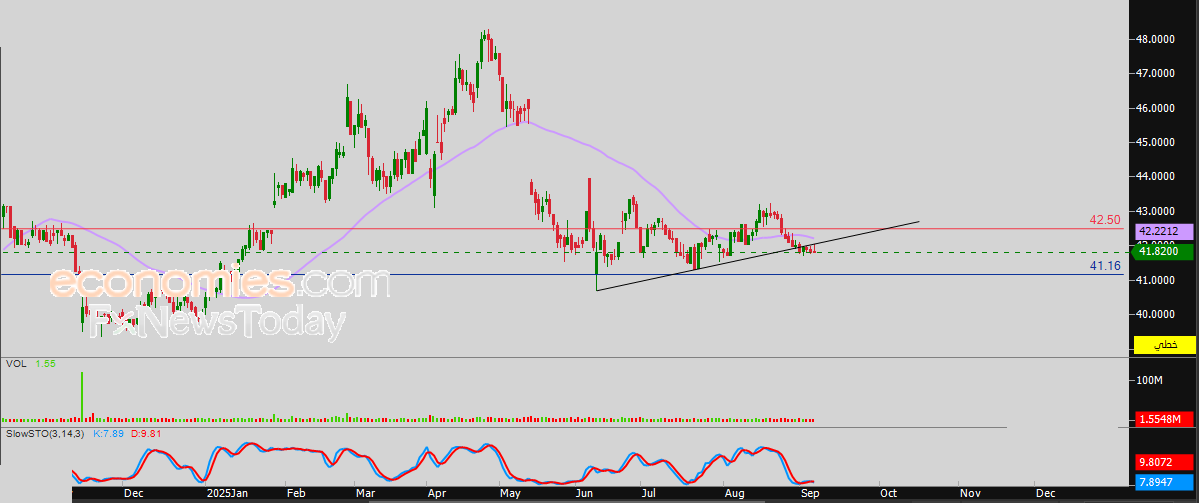The width and height of the screenshot is (1199, 503).
Task: Click the Oct timeline label
Action: click(x=889, y=495)
